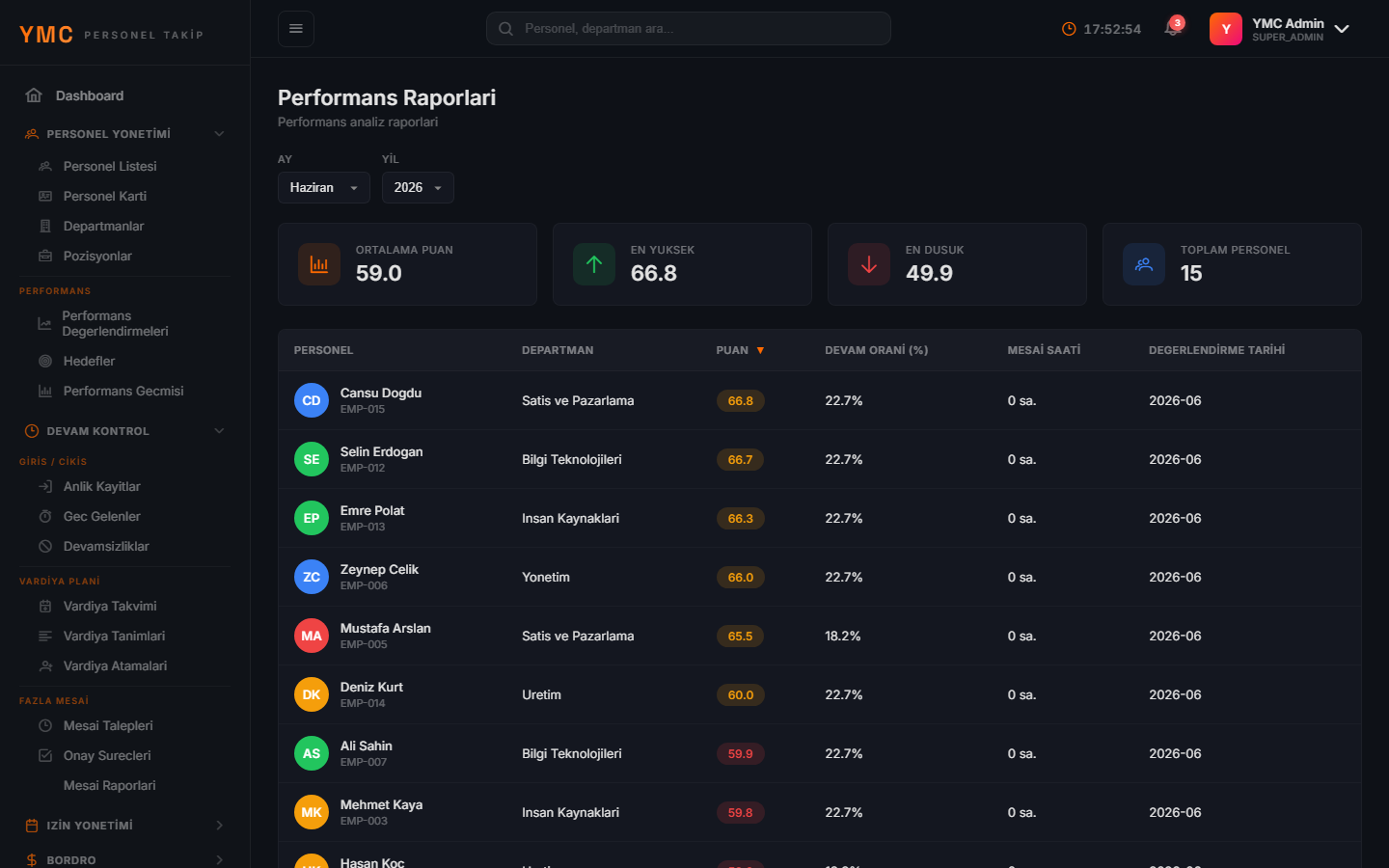Click the Performans Degerlendirmeleri chart icon

pyautogui.click(x=44, y=323)
